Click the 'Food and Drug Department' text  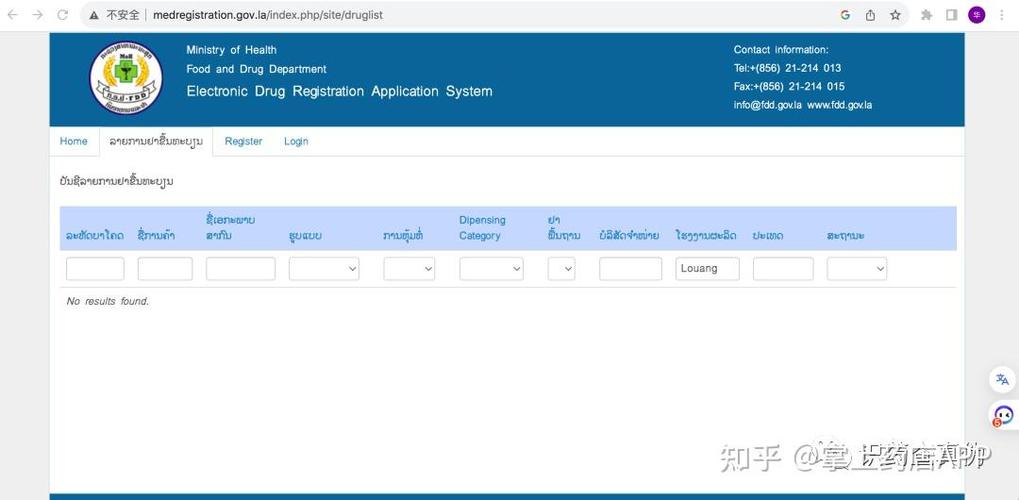[x=257, y=69]
